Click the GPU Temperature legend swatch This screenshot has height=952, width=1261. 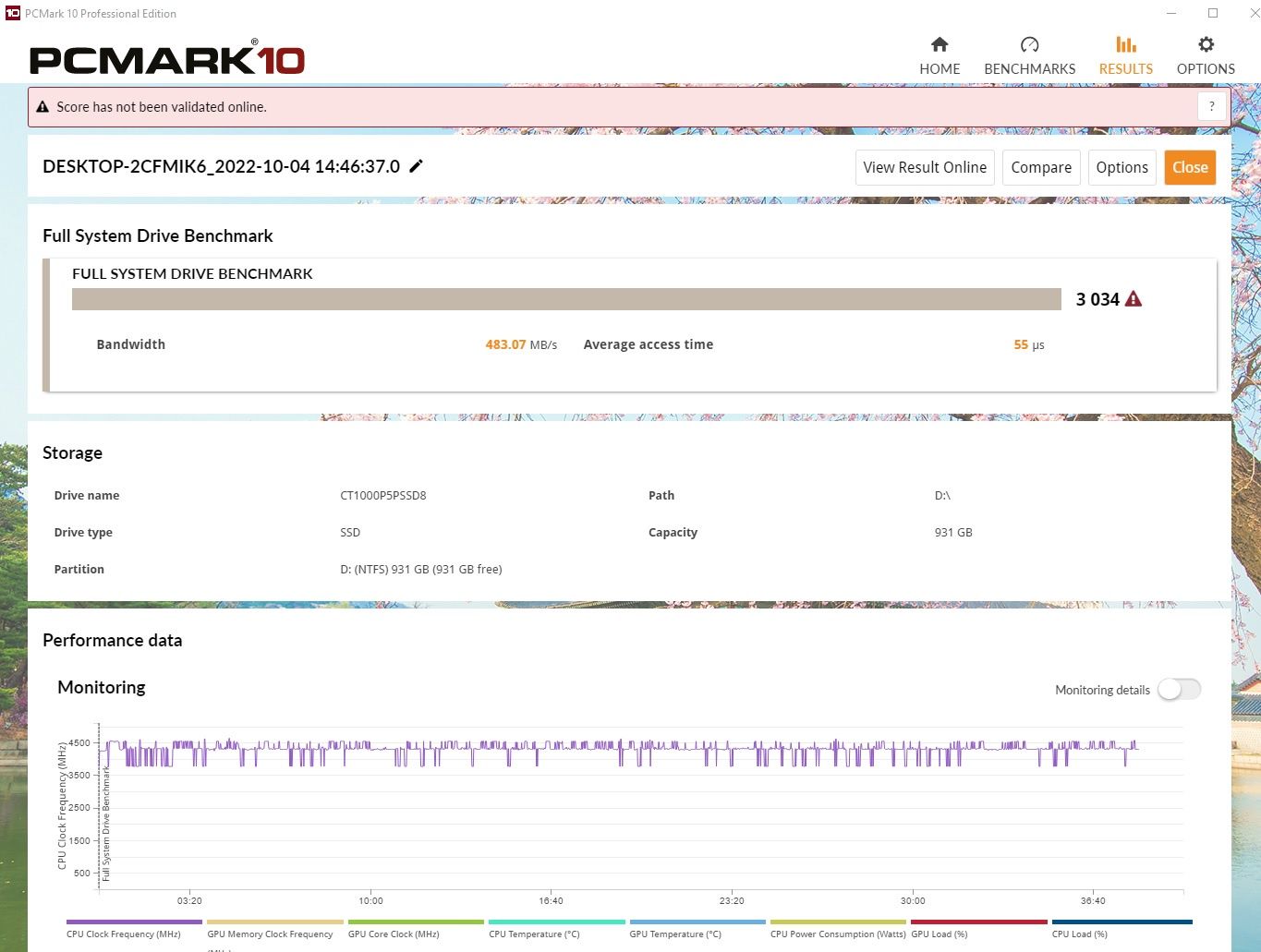(x=697, y=922)
